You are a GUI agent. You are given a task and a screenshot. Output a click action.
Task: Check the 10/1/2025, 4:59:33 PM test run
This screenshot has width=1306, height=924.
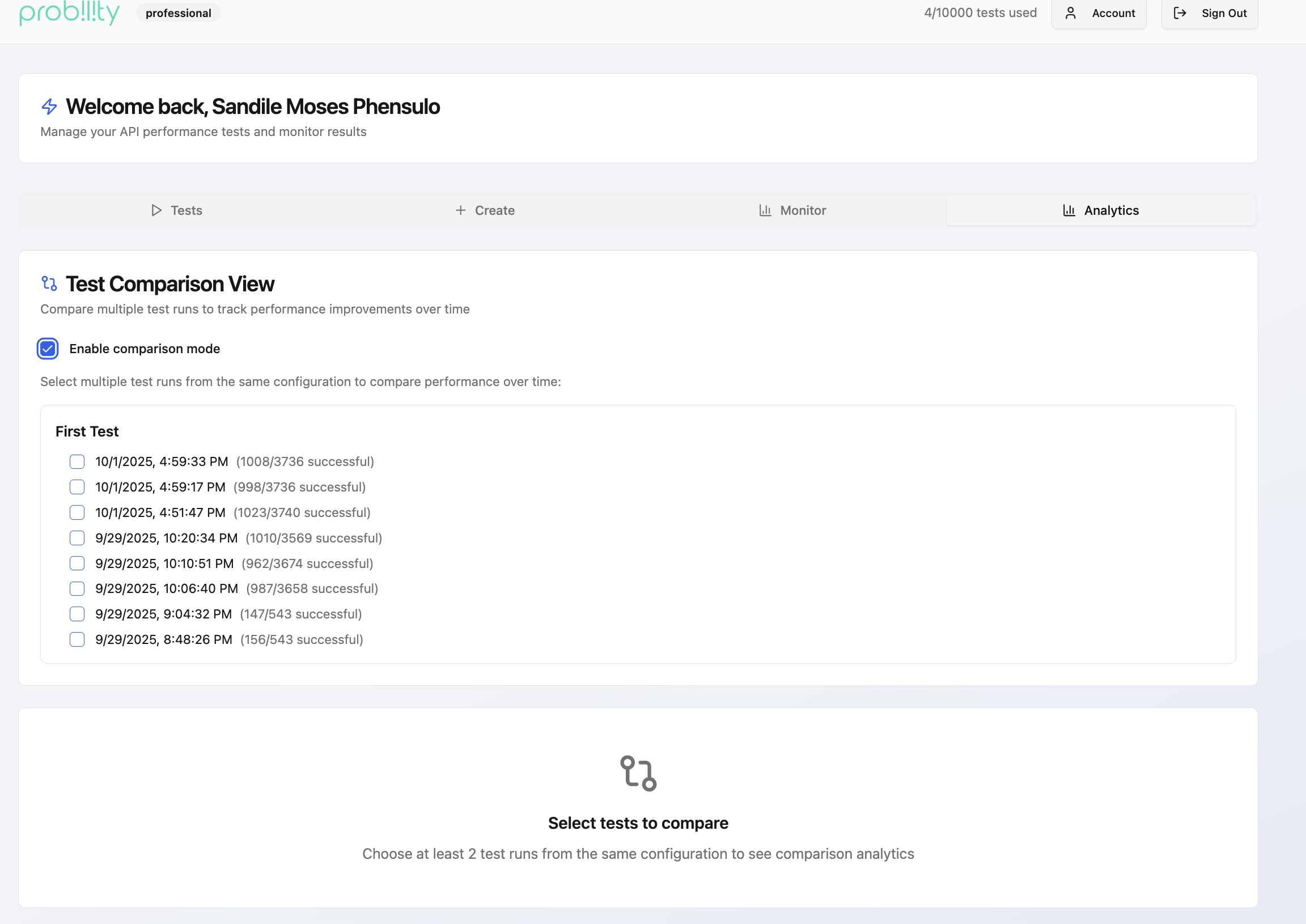pos(77,461)
